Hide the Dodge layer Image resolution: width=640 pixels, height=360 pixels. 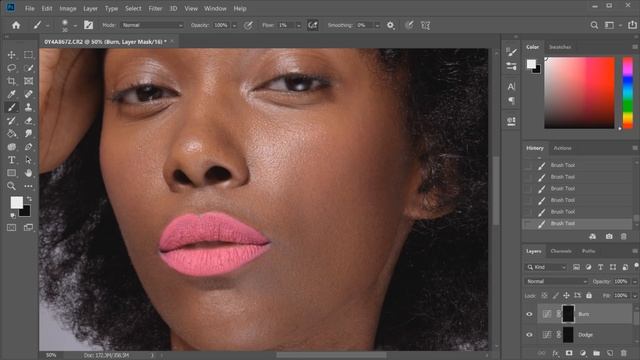point(529,335)
